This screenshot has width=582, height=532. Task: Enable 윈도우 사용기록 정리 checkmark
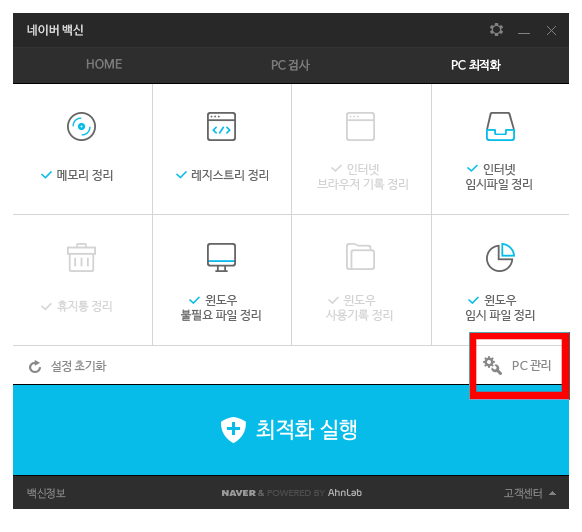pyautogui.click(x=333, y=300)
